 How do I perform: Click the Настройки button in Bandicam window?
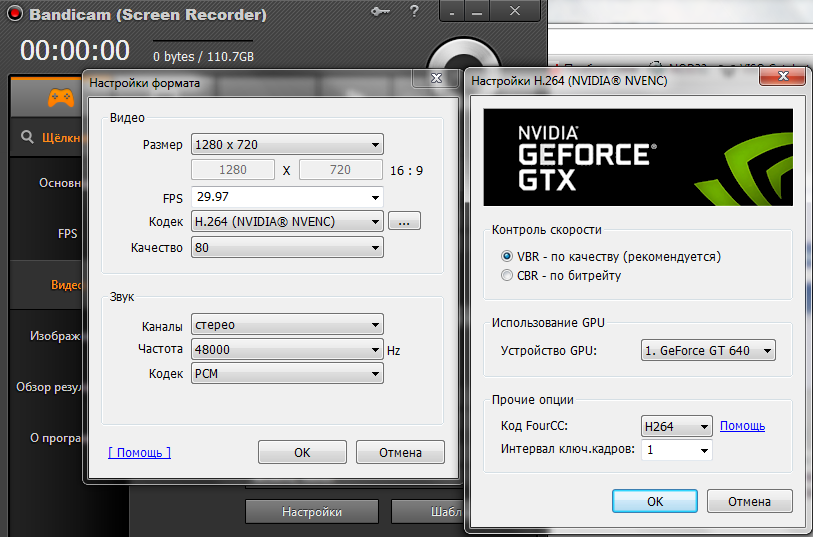tap(312, 512)
